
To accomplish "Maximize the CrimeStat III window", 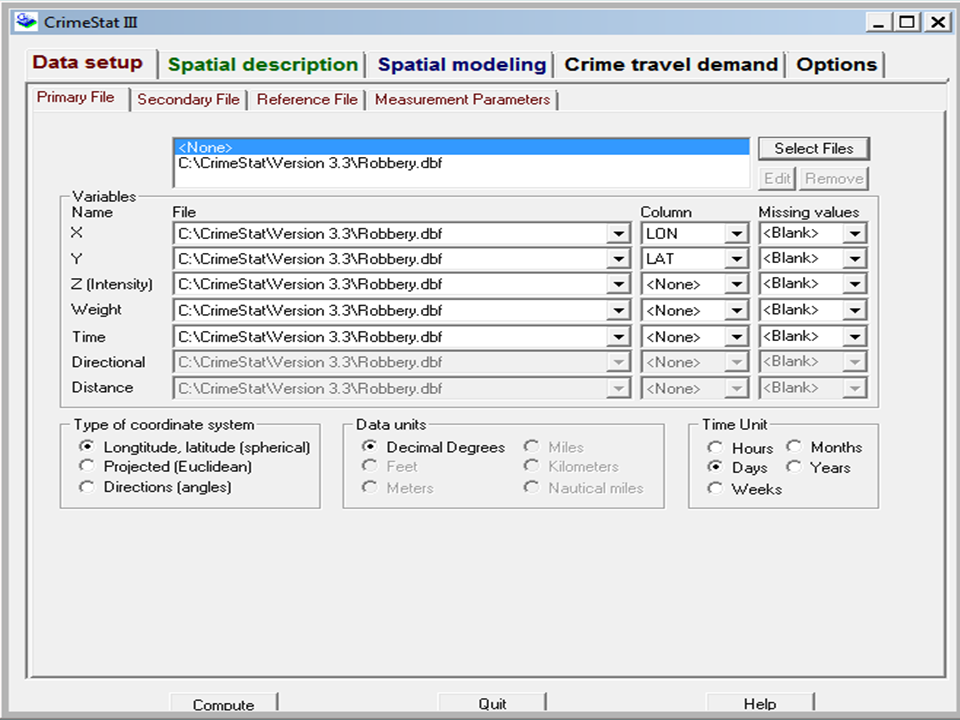I will click(x=907, y=23).
